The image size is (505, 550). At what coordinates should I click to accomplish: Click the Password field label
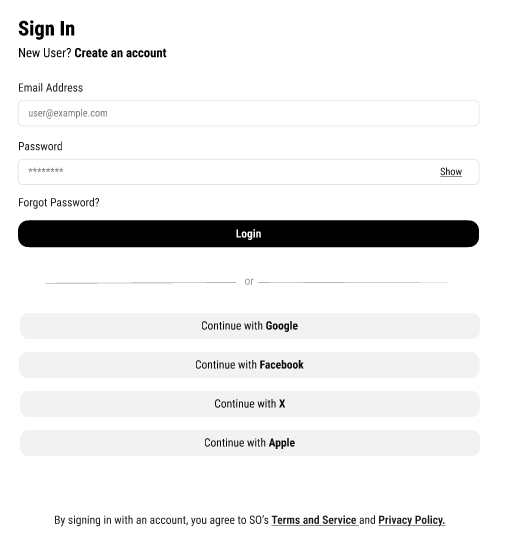coord(40,146)
